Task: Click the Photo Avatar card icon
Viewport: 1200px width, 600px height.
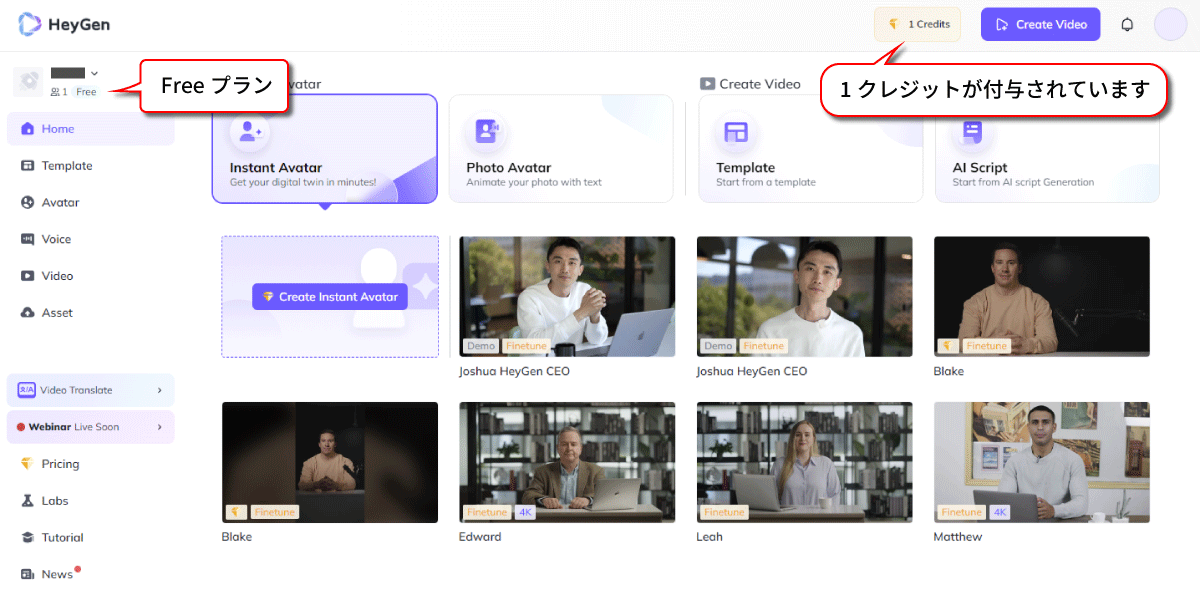Action: [x=487, y=132]
